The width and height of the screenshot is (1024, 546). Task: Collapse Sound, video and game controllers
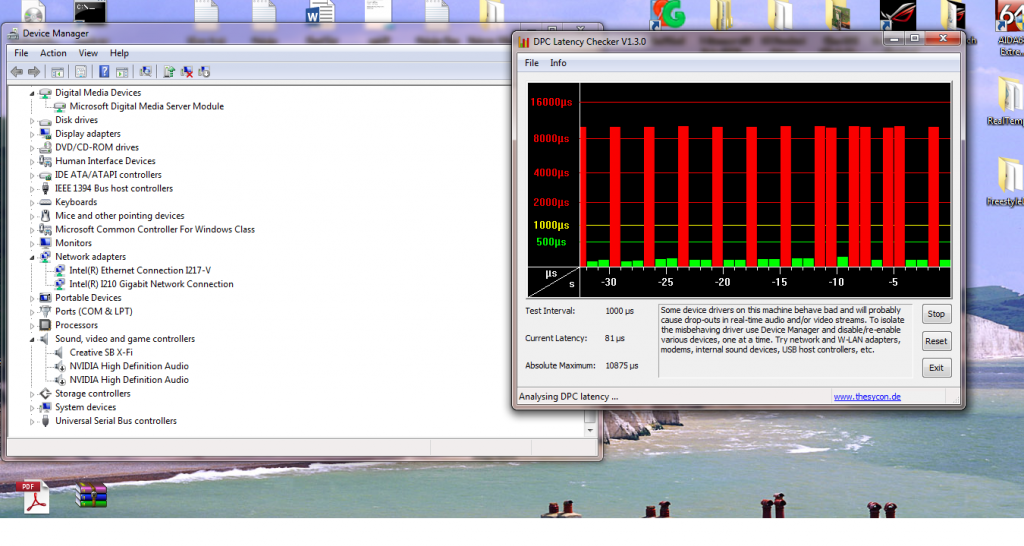point(31,340)
